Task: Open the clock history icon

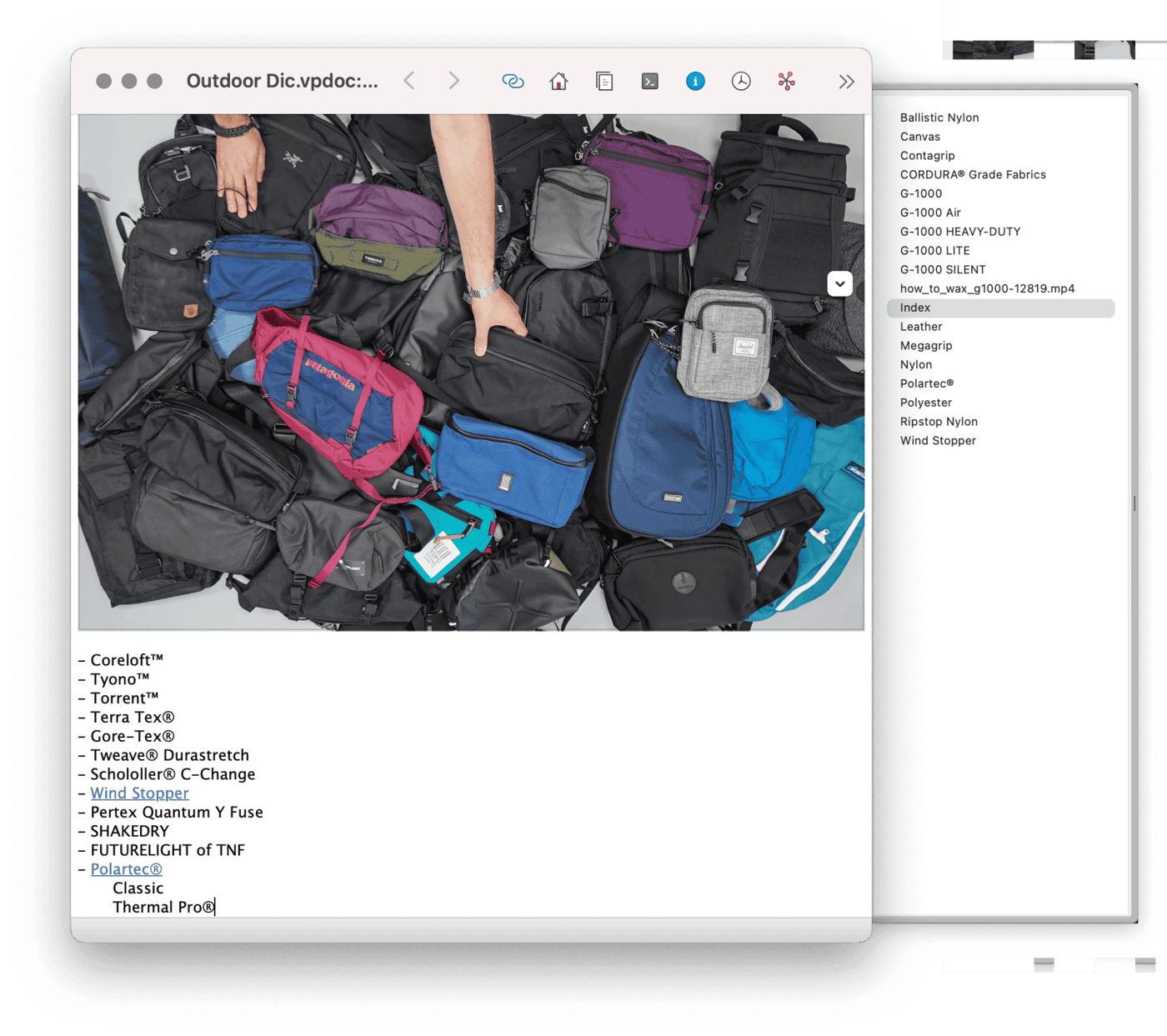Action: pyautogui.click(x=741, y=81)
